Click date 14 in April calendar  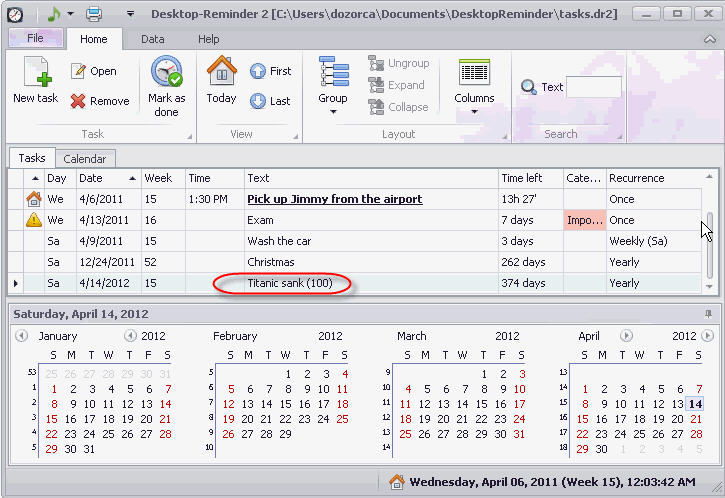click(x=695, y=404)
